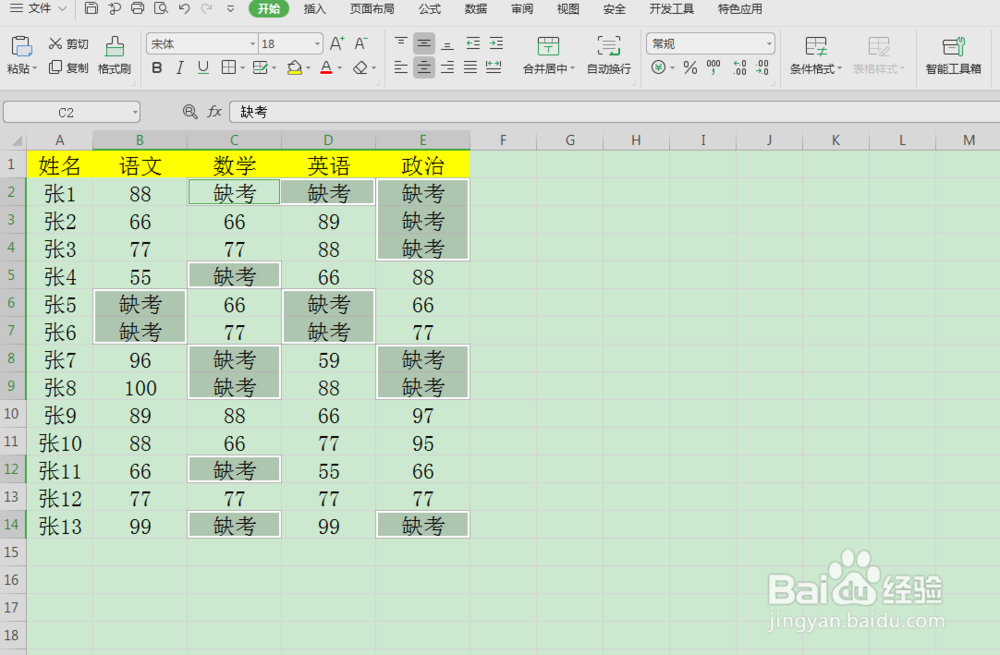1000x655 pixels.
Task: Click the 粘贴 paste button
Action: click(20, 55)
